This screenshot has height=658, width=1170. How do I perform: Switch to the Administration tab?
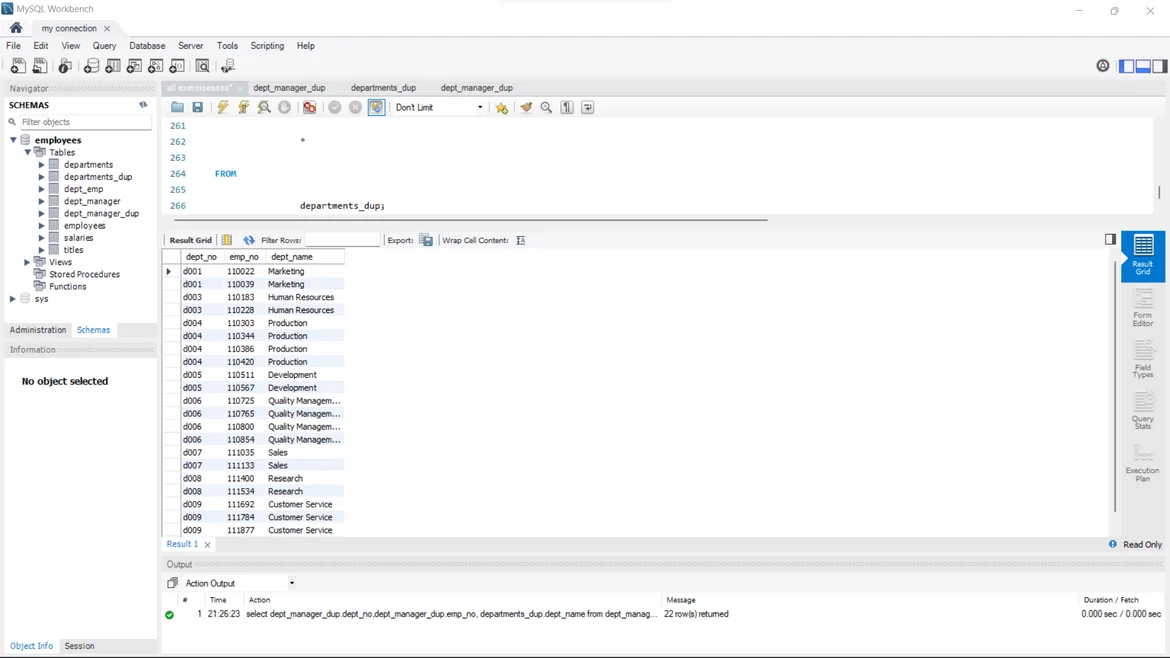pos(38,330)
